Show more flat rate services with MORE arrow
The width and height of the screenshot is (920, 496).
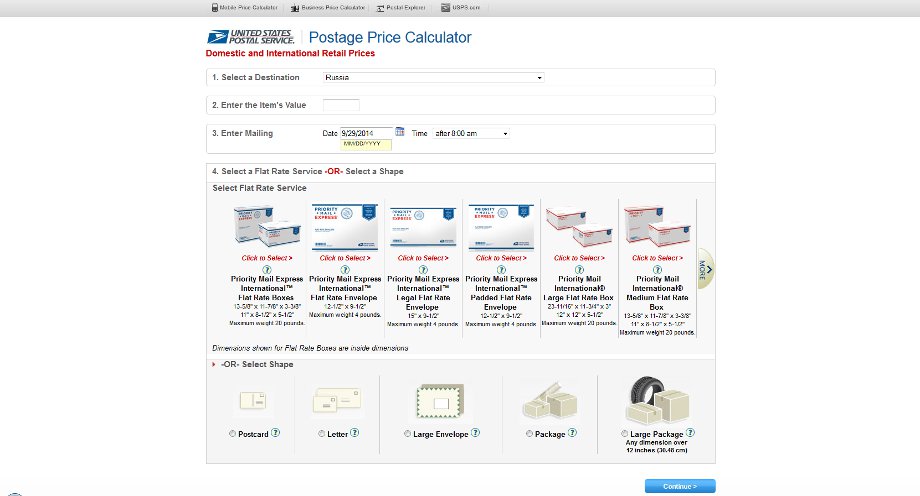705,269
